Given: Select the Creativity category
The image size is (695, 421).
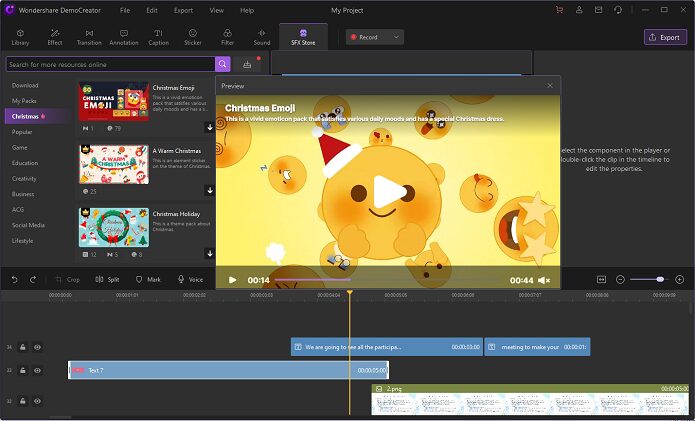Looking at the screenshot, I should tap(24, 178).
